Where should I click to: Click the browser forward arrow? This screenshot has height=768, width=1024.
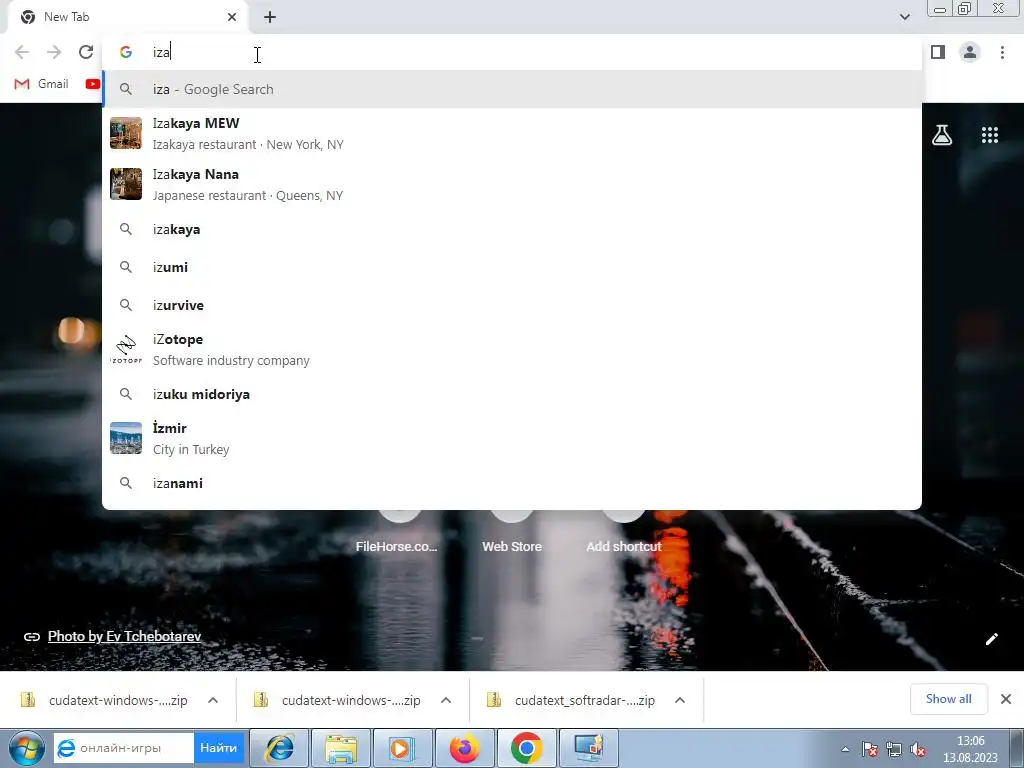(x=54, y=52)
